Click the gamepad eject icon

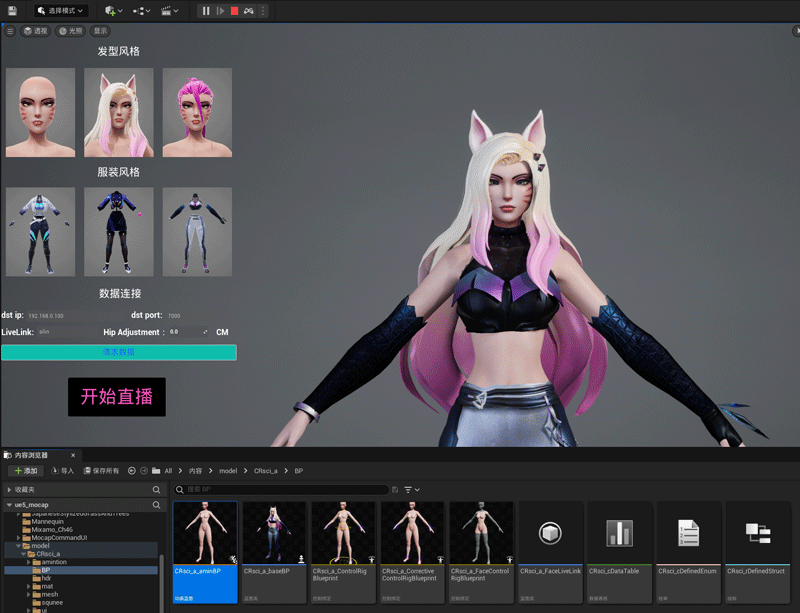click(x=248, y=10)
